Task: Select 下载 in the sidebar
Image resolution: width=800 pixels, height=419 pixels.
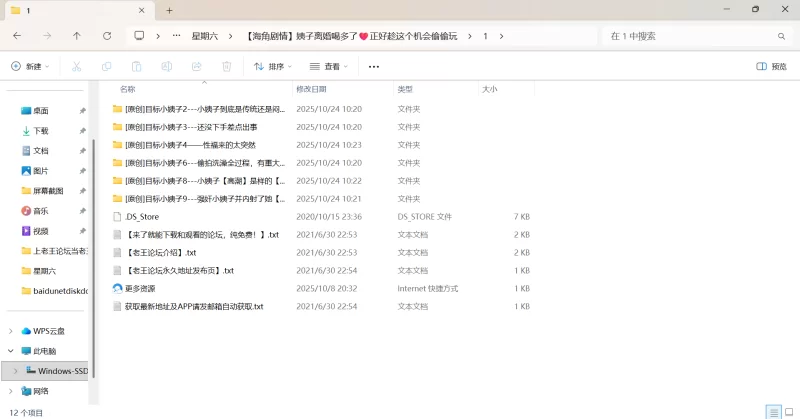Action: (41, 131)
